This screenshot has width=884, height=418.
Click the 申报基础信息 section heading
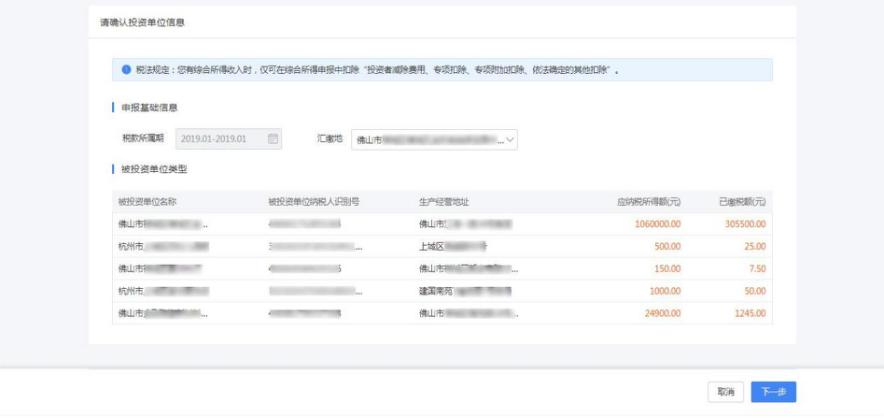[x=150, y=107]
